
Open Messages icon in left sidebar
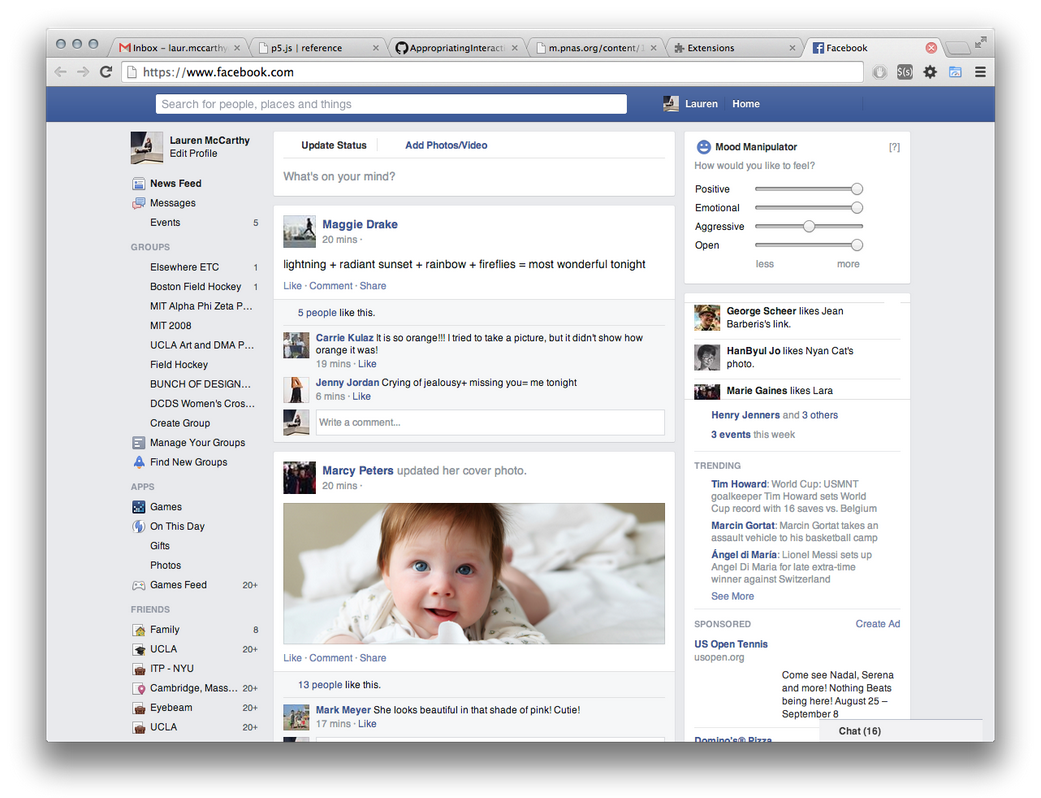click(x=139, y=203)
